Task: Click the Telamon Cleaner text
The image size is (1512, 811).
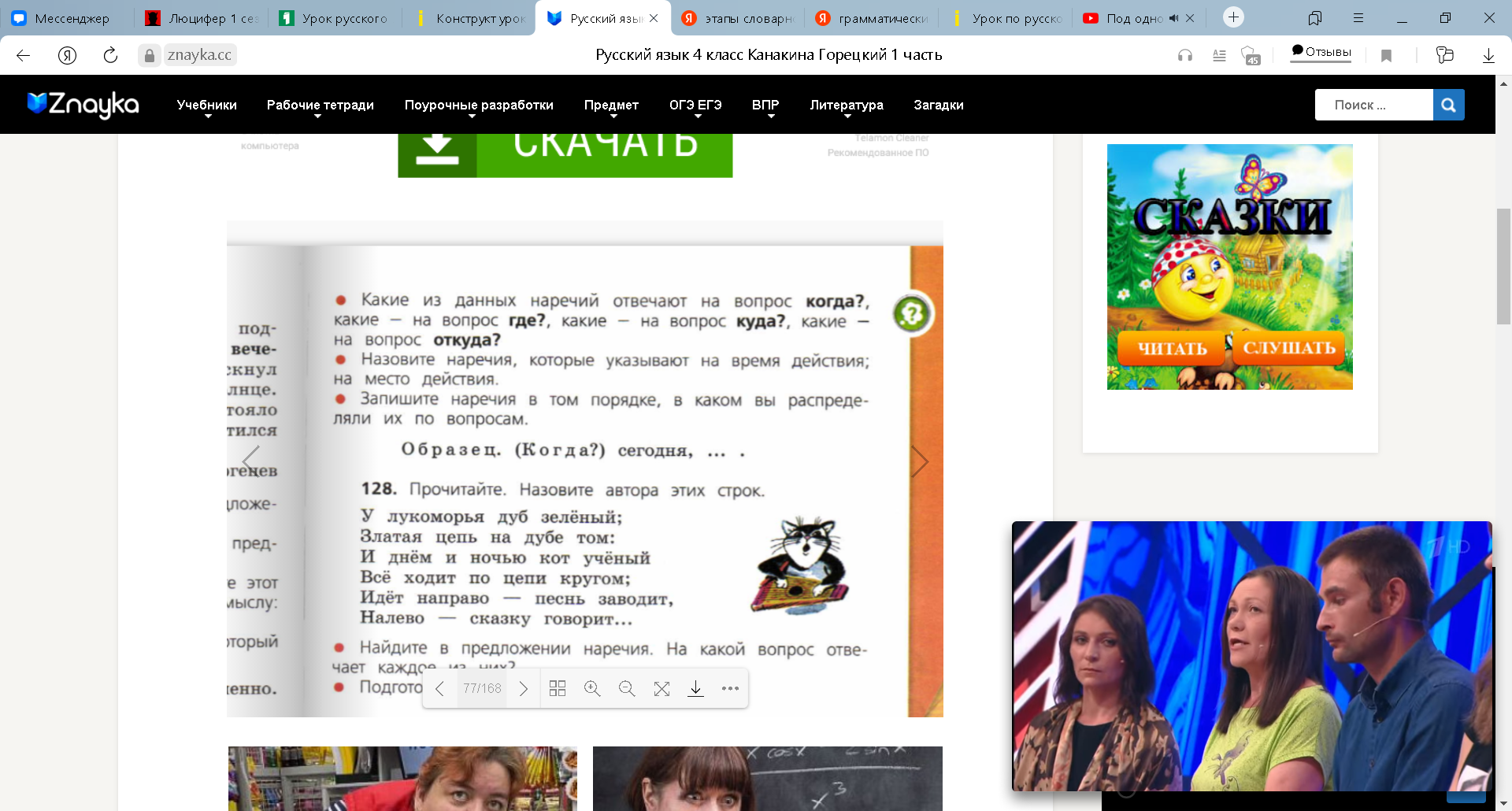Action: (x=891, y=138)
